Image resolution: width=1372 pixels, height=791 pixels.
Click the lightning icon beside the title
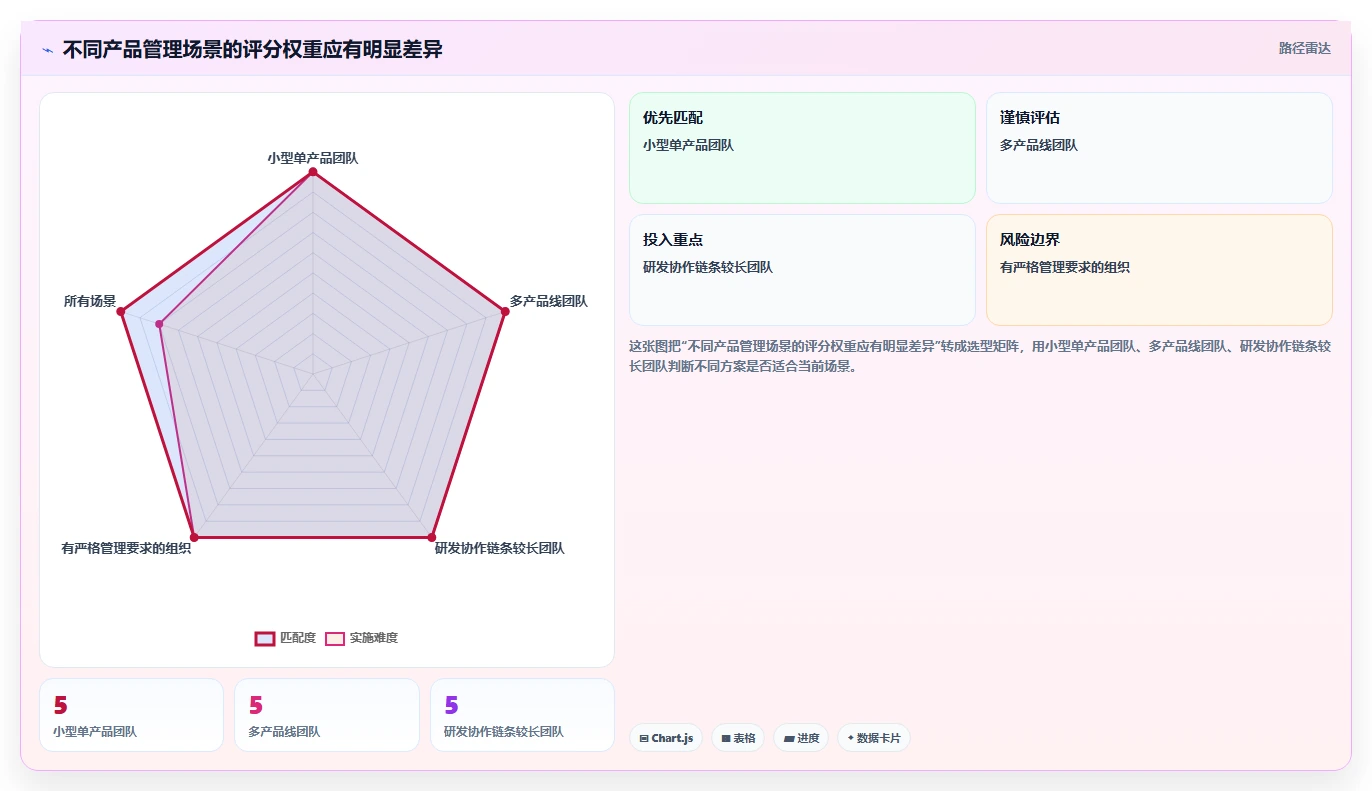pyautogui.click(x=47, y=50)
